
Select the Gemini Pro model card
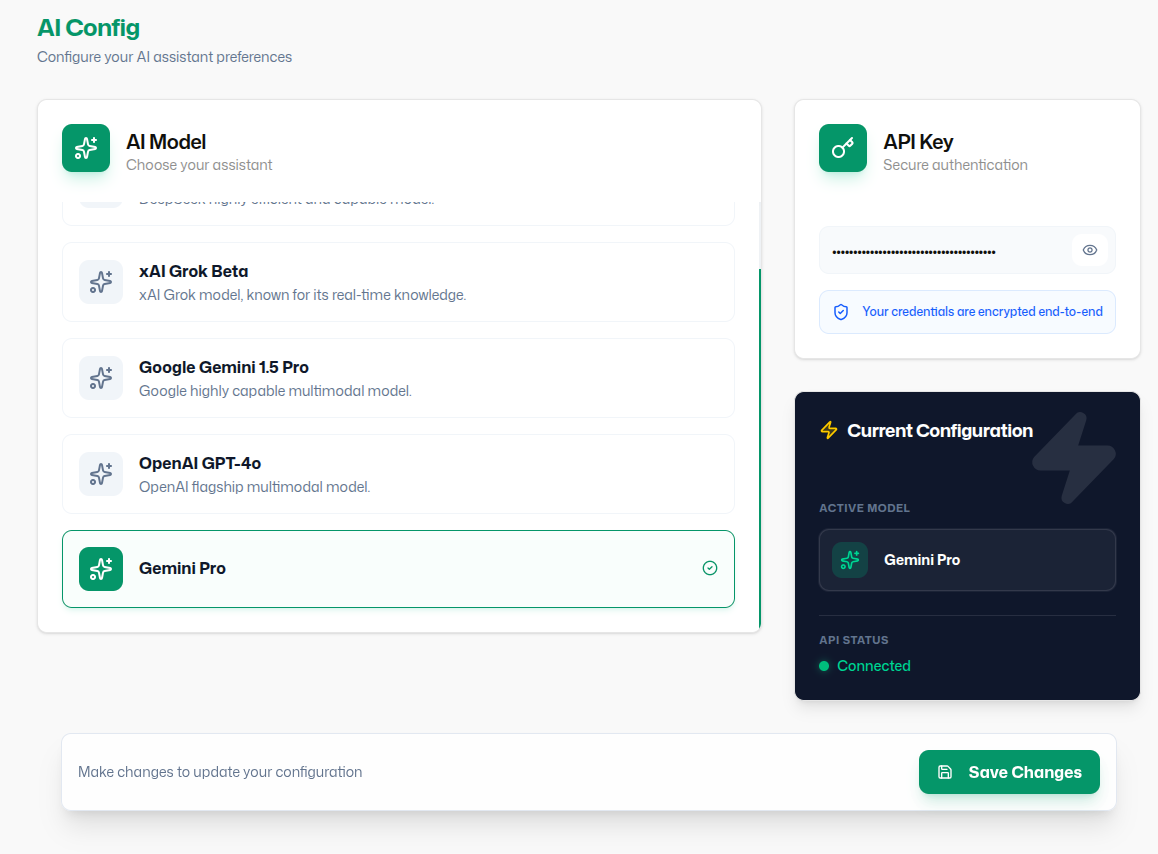pyautogui.click(x=398, y=569)
